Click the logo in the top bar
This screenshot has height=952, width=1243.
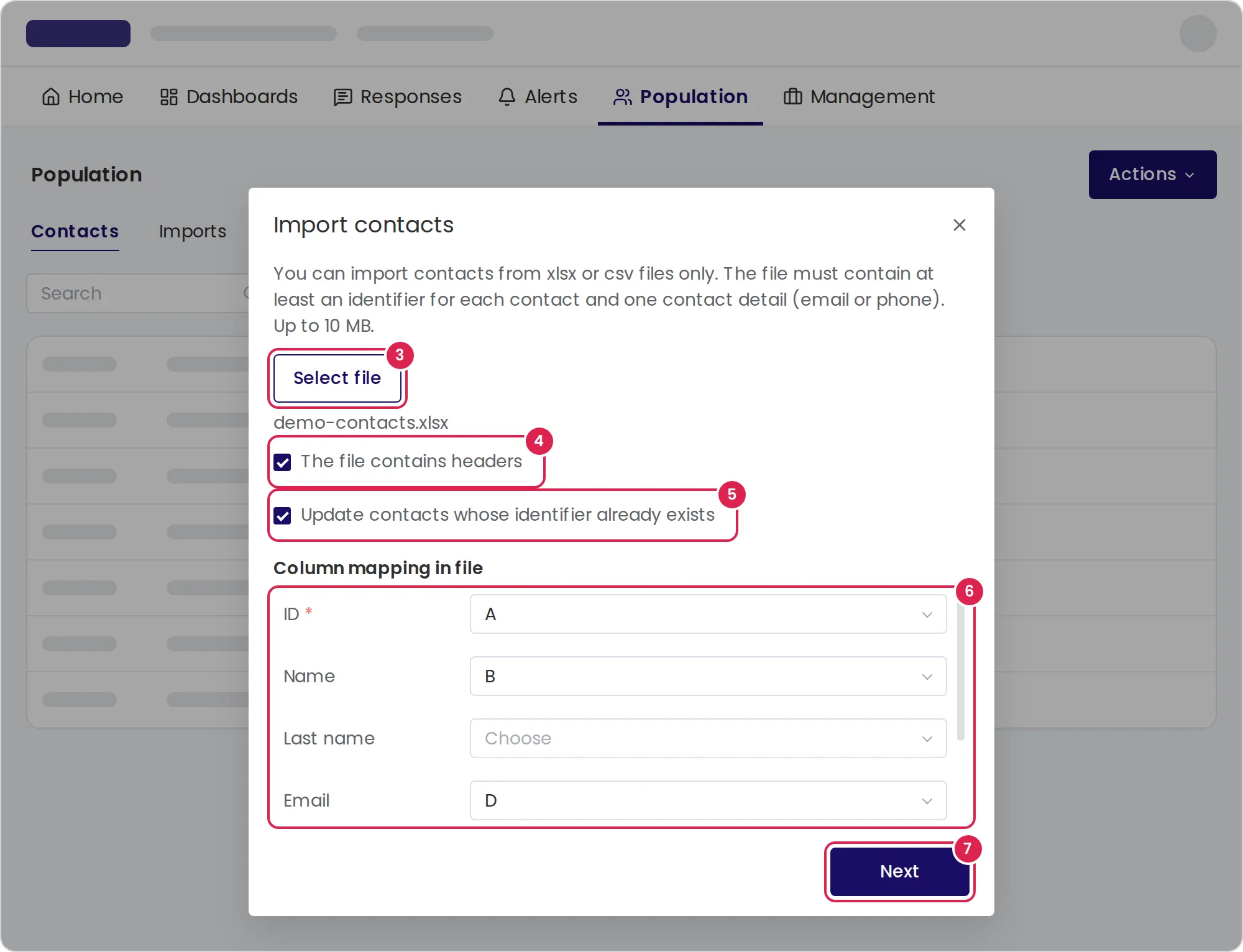click(78, 34)
